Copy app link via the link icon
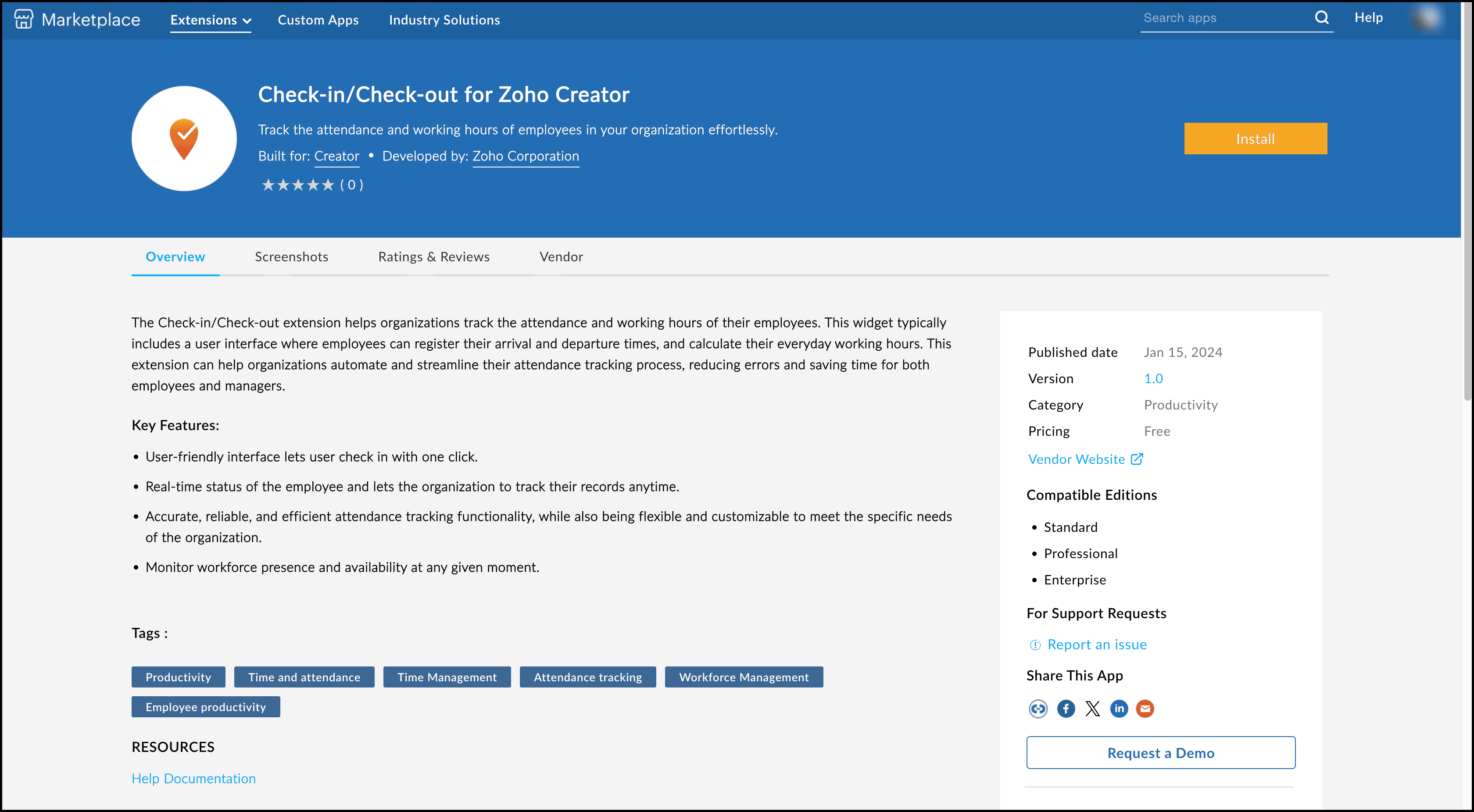The width and height of the screenshot is (1474, 812). tap(1038, 709)
